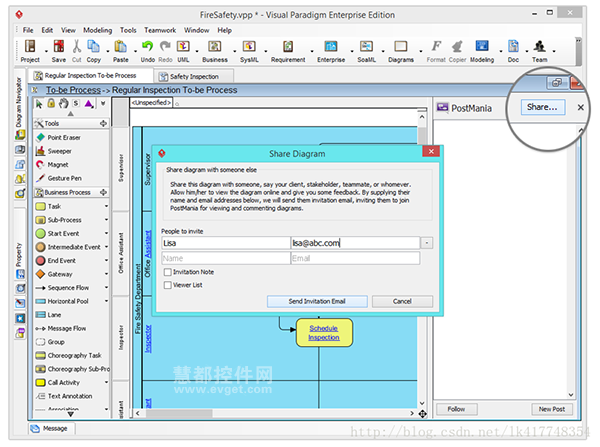Expand the Start Event dropdown arrow

click(x=106, y=233)
